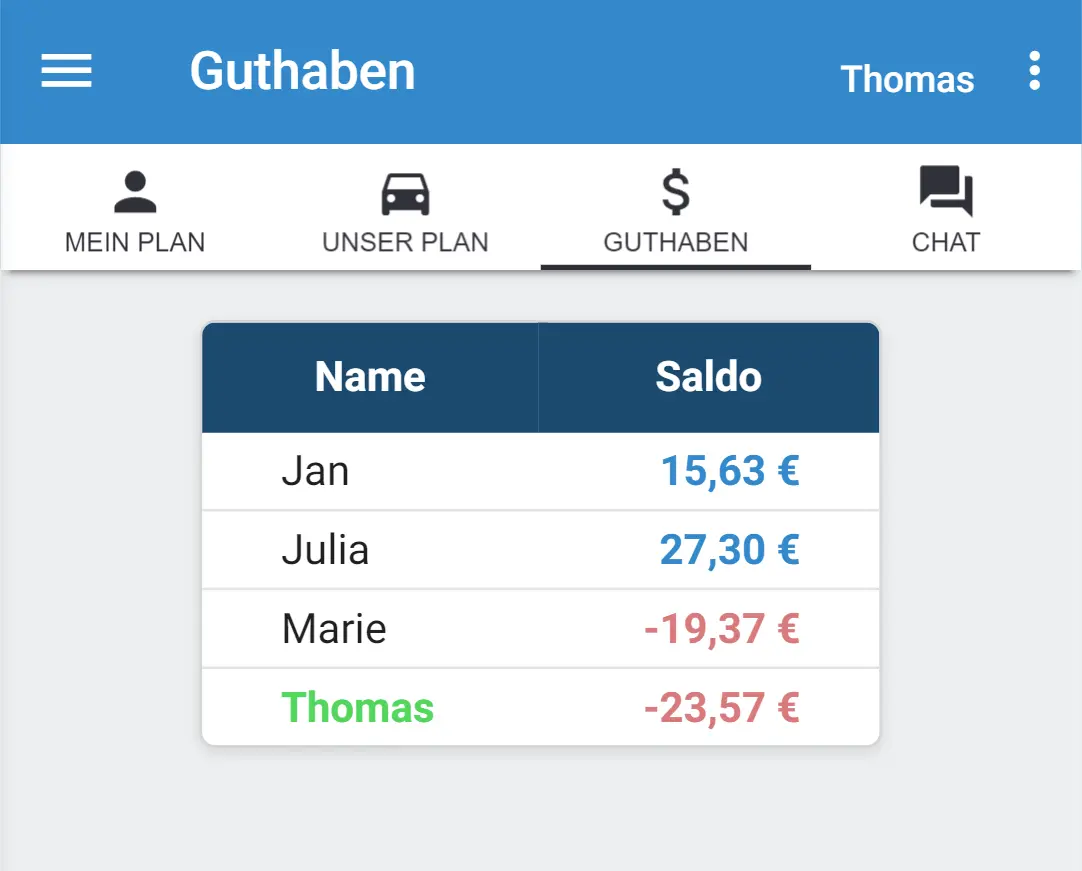Open the three-dot overflow menu
Screen dimensions: 1082x871
pyautogui.click(x=1035, y=71)
